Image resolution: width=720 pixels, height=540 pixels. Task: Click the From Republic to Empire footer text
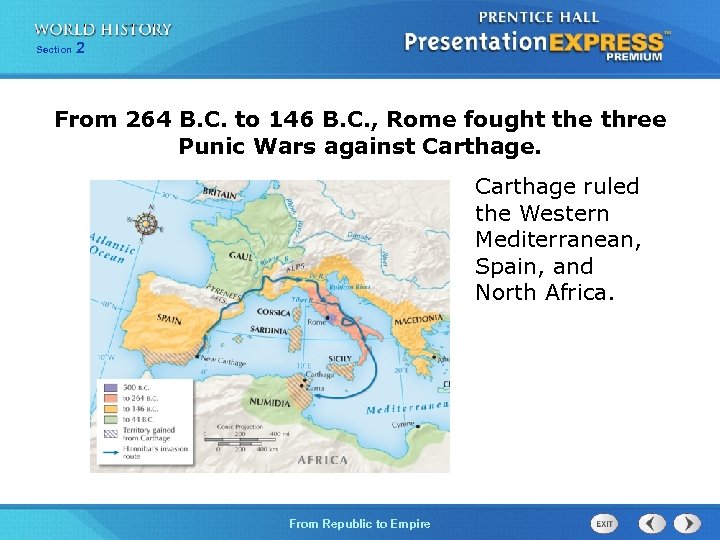pos(360,523)
